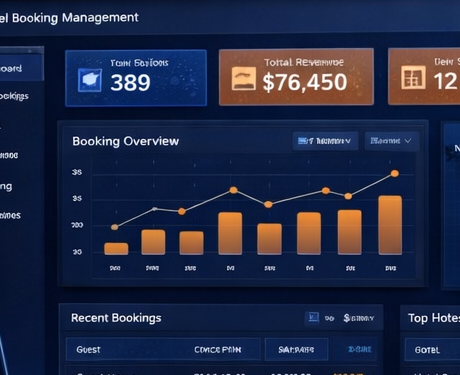Screen dimensions: 460x375
Task: Open the first Booking Overview dropdown with blue flag
Action: [325, 141]
